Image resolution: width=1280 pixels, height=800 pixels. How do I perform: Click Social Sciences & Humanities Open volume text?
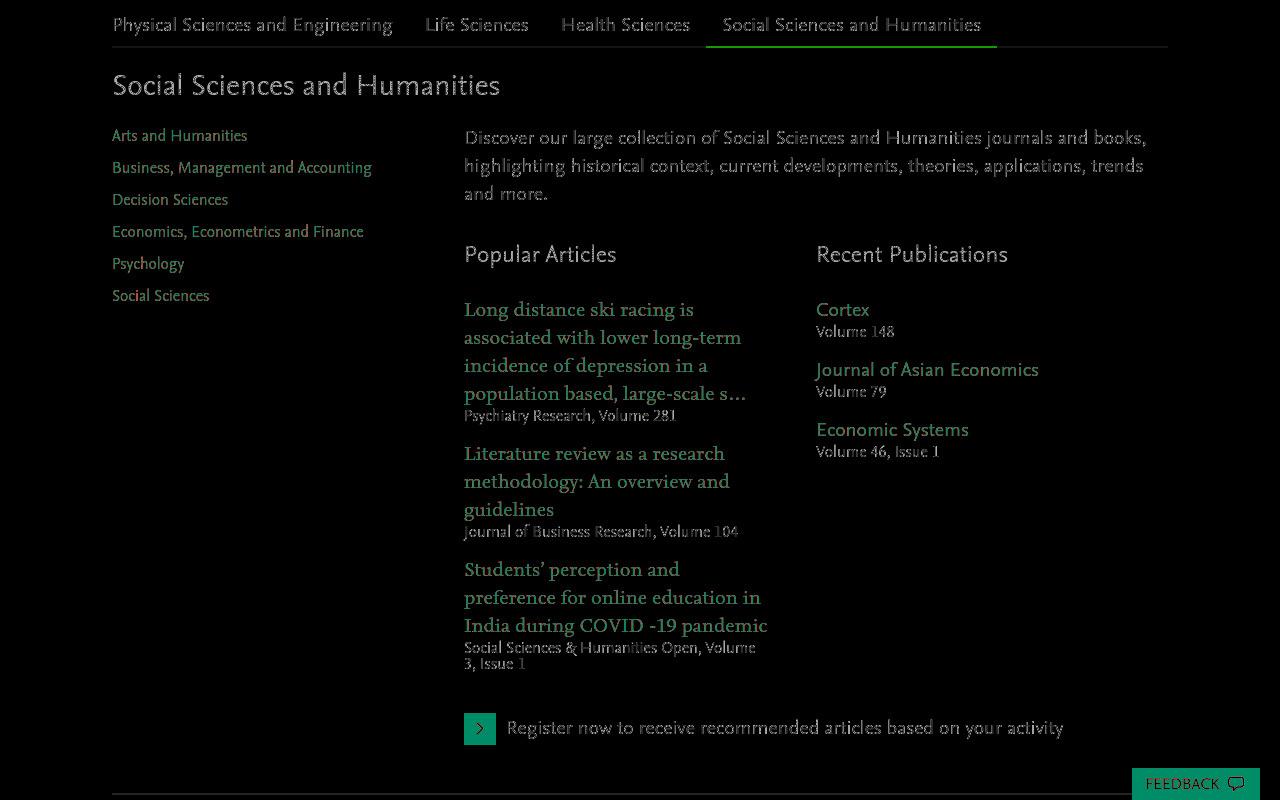(x=610, y=656)
